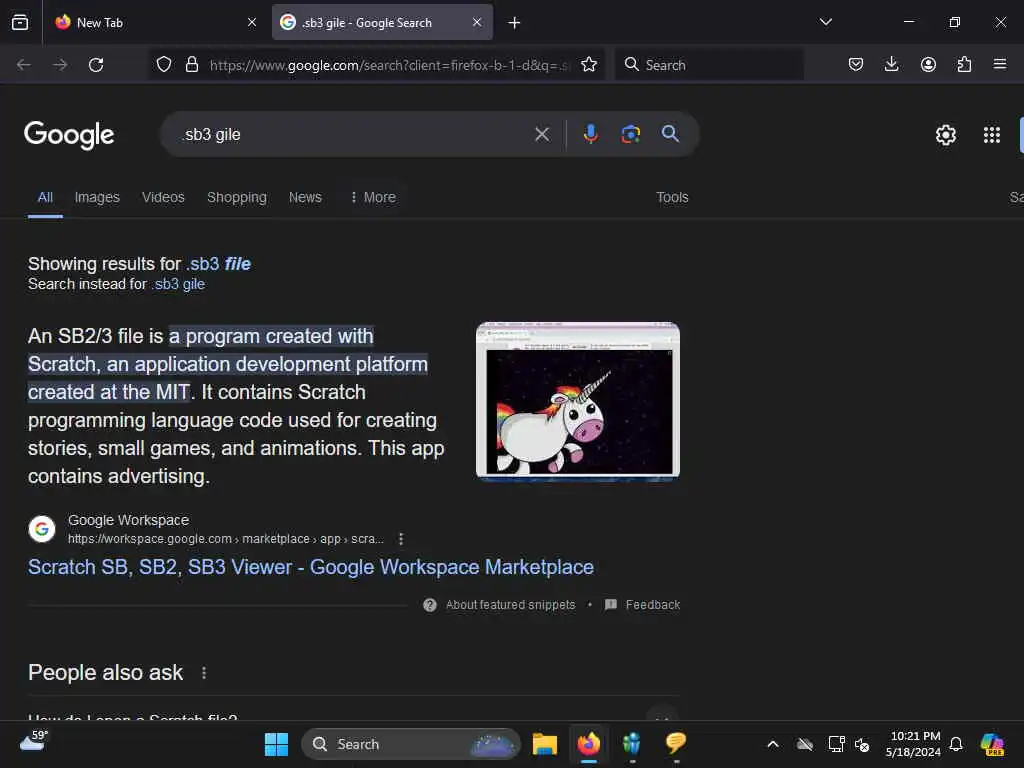The width and height of the screenshot is (1024, 768).
Task: Open the list all tabs dropdown
Action: [825, 22]
